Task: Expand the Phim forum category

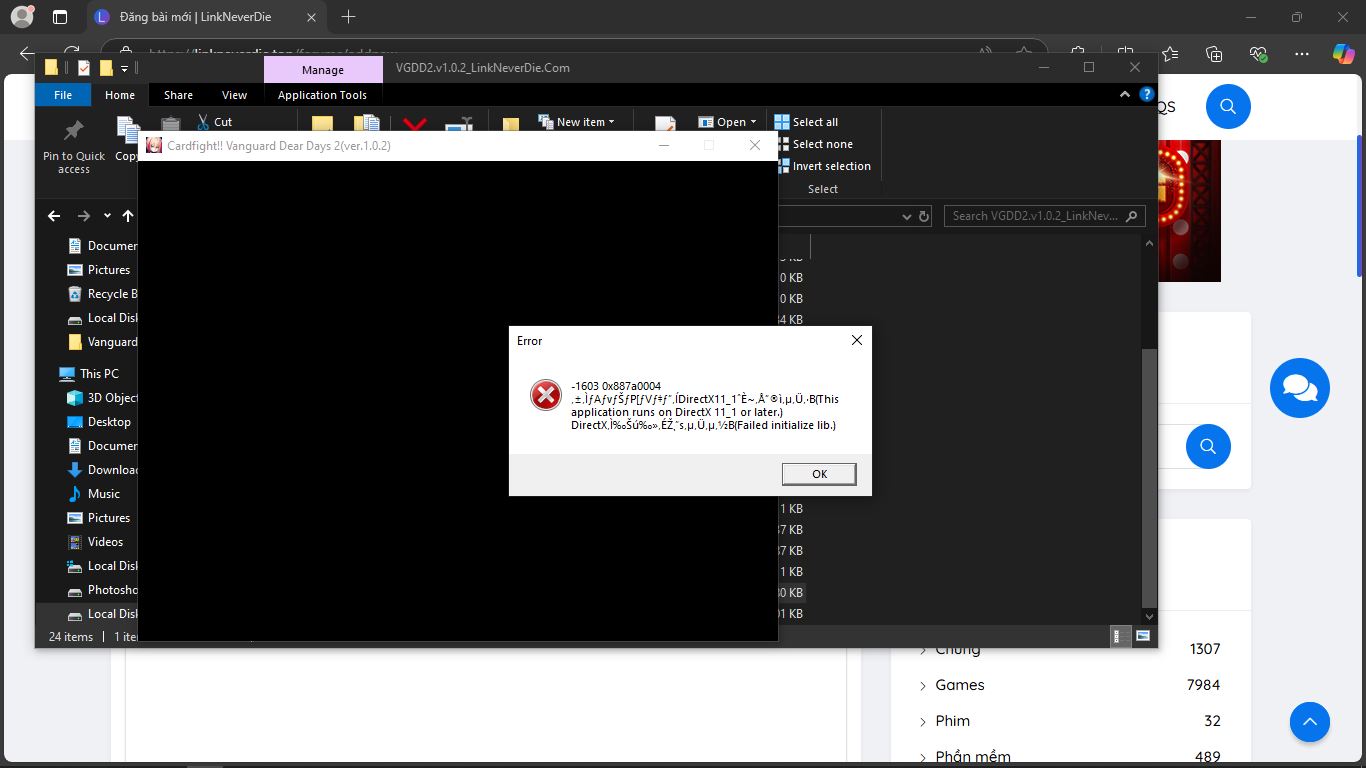Action: tap(923, 721)
